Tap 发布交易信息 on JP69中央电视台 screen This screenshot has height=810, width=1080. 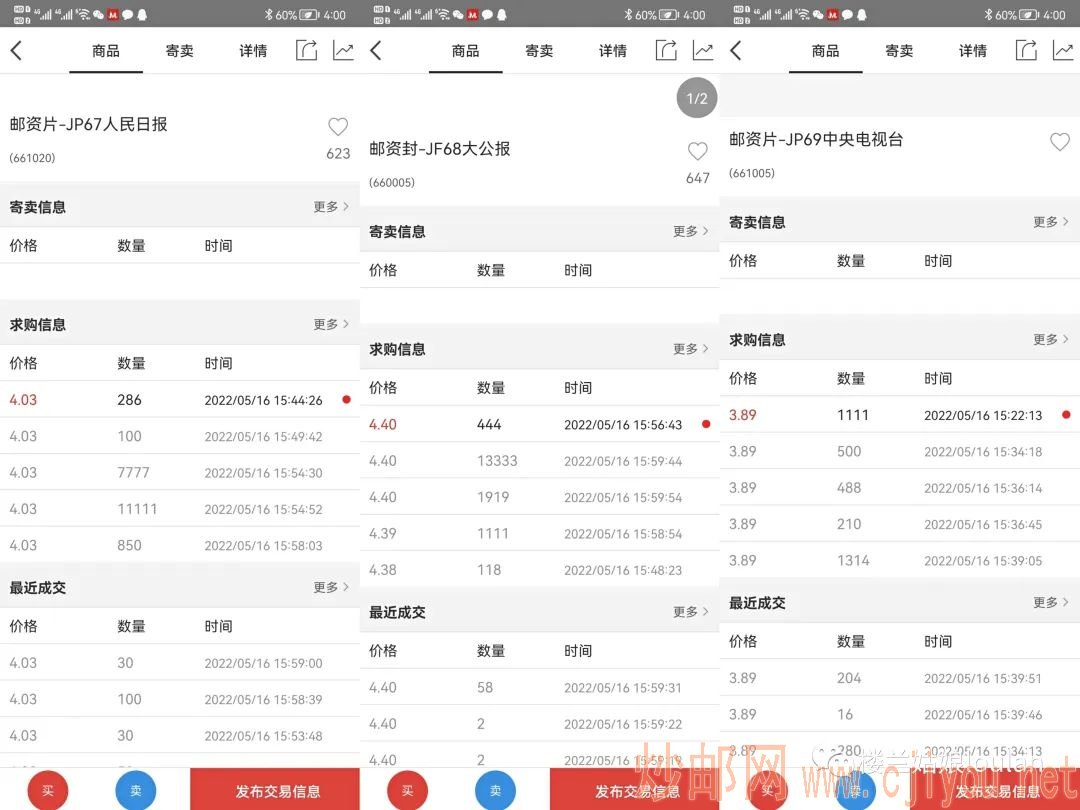click(995, 789)
